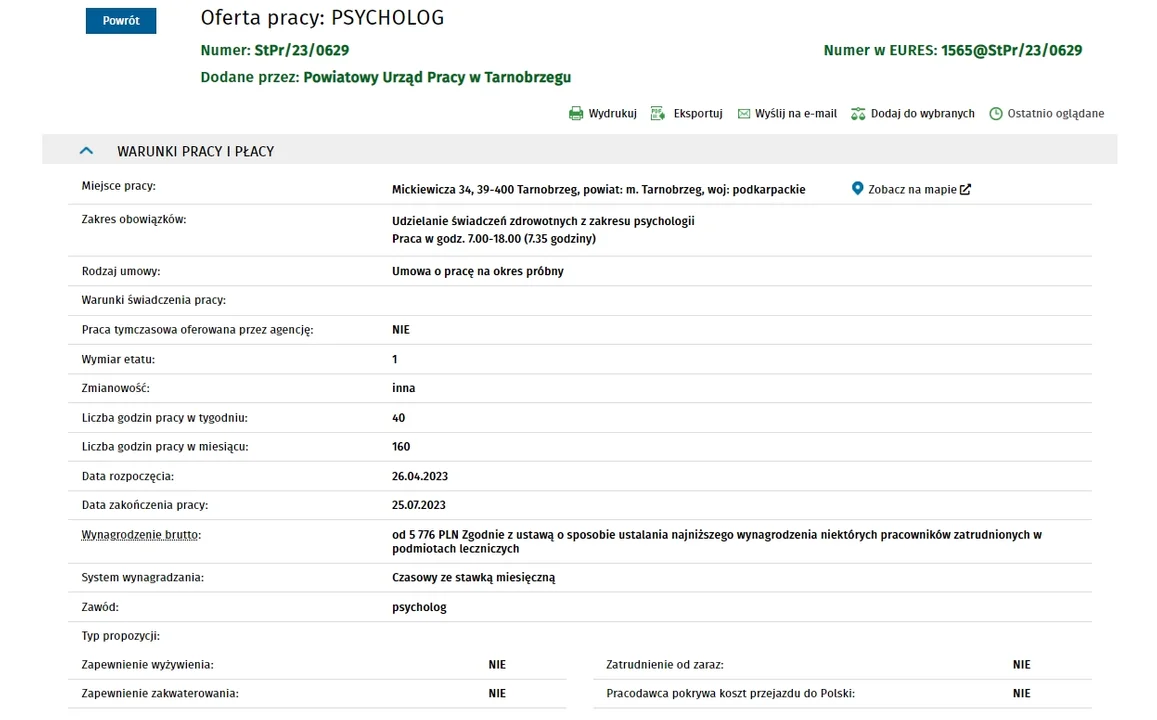
Task: Click Powiatowy Urząd Pracy w Tarnobrzegu text
Action: tap(437, 77)
